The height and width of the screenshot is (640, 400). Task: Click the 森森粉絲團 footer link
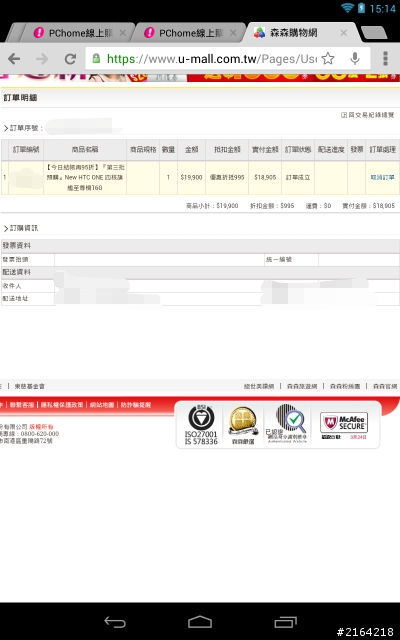tap(345, 386)
